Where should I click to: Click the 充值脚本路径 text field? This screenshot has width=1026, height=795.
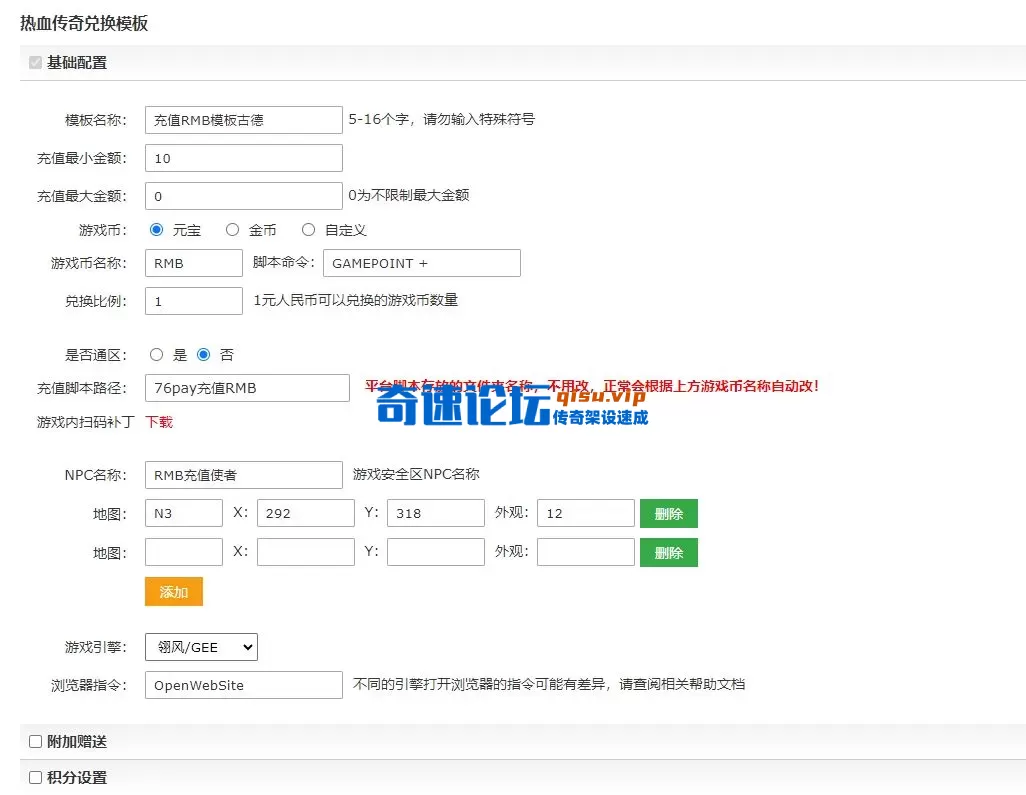point(247,388)
